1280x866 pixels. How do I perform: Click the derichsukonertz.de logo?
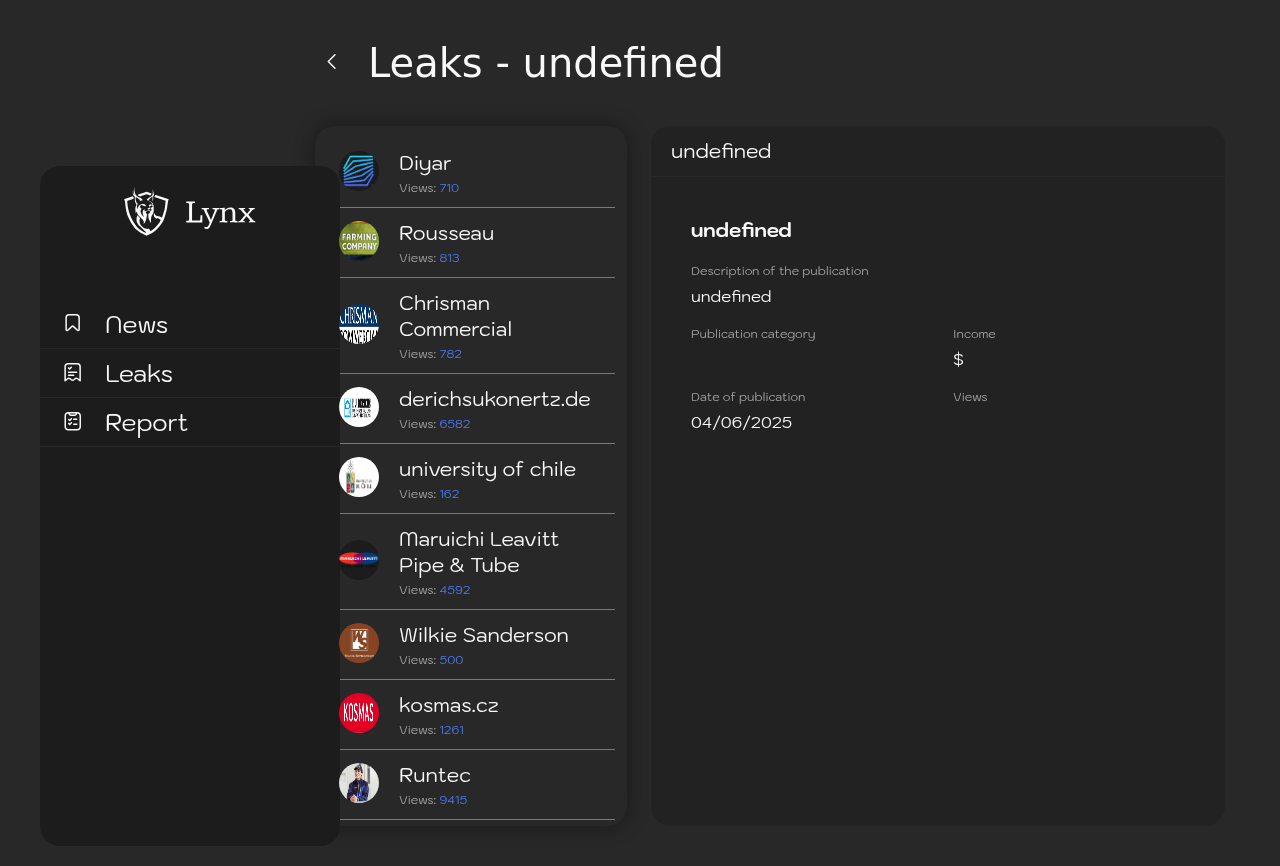tap(359, 407)
